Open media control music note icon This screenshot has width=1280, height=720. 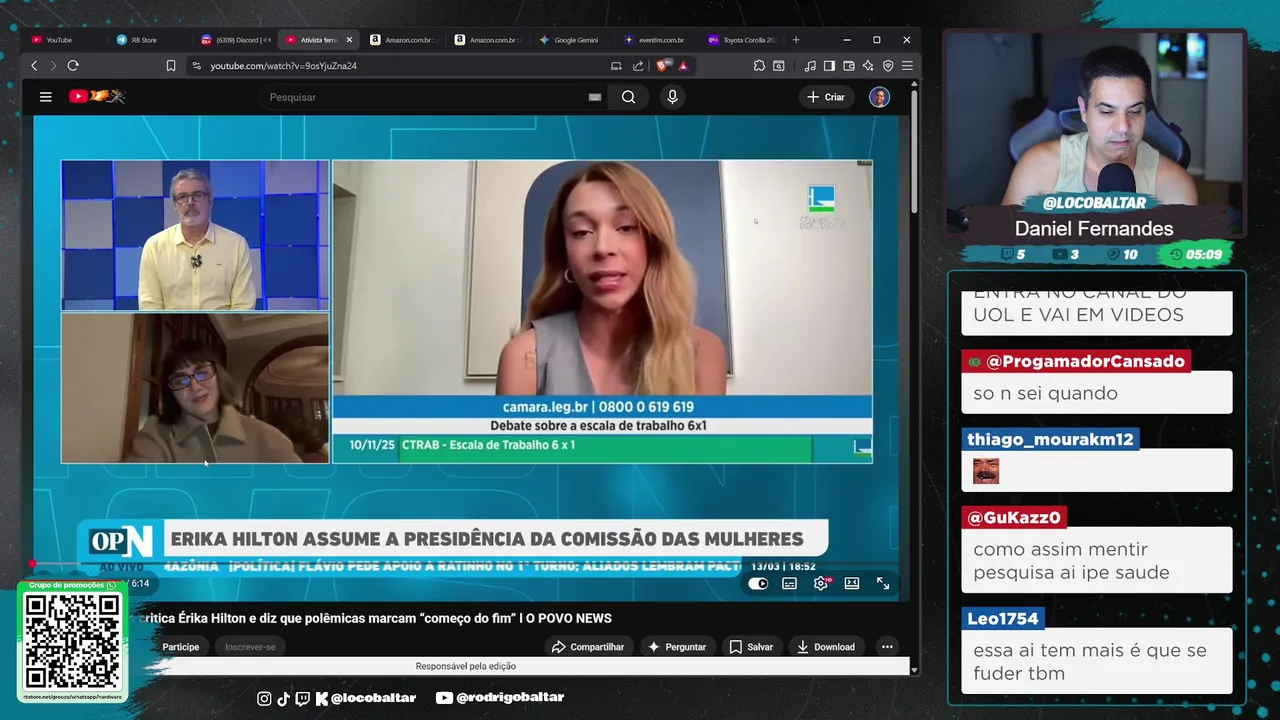(x=810, y=66)
